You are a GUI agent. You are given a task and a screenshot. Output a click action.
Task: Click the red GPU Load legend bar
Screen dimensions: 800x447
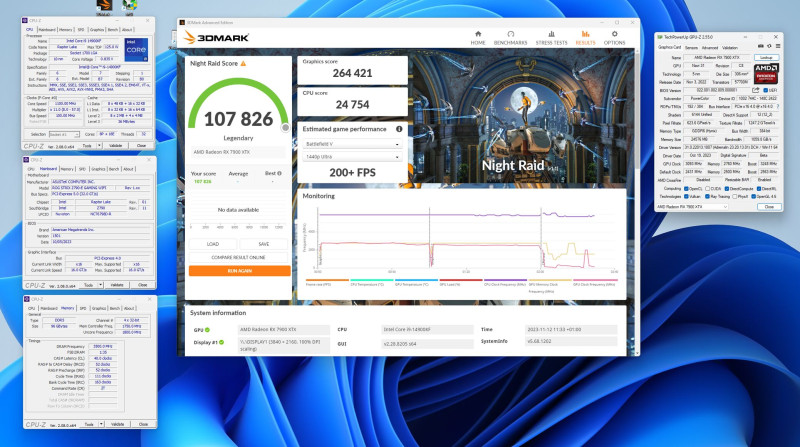click(461, 280)
